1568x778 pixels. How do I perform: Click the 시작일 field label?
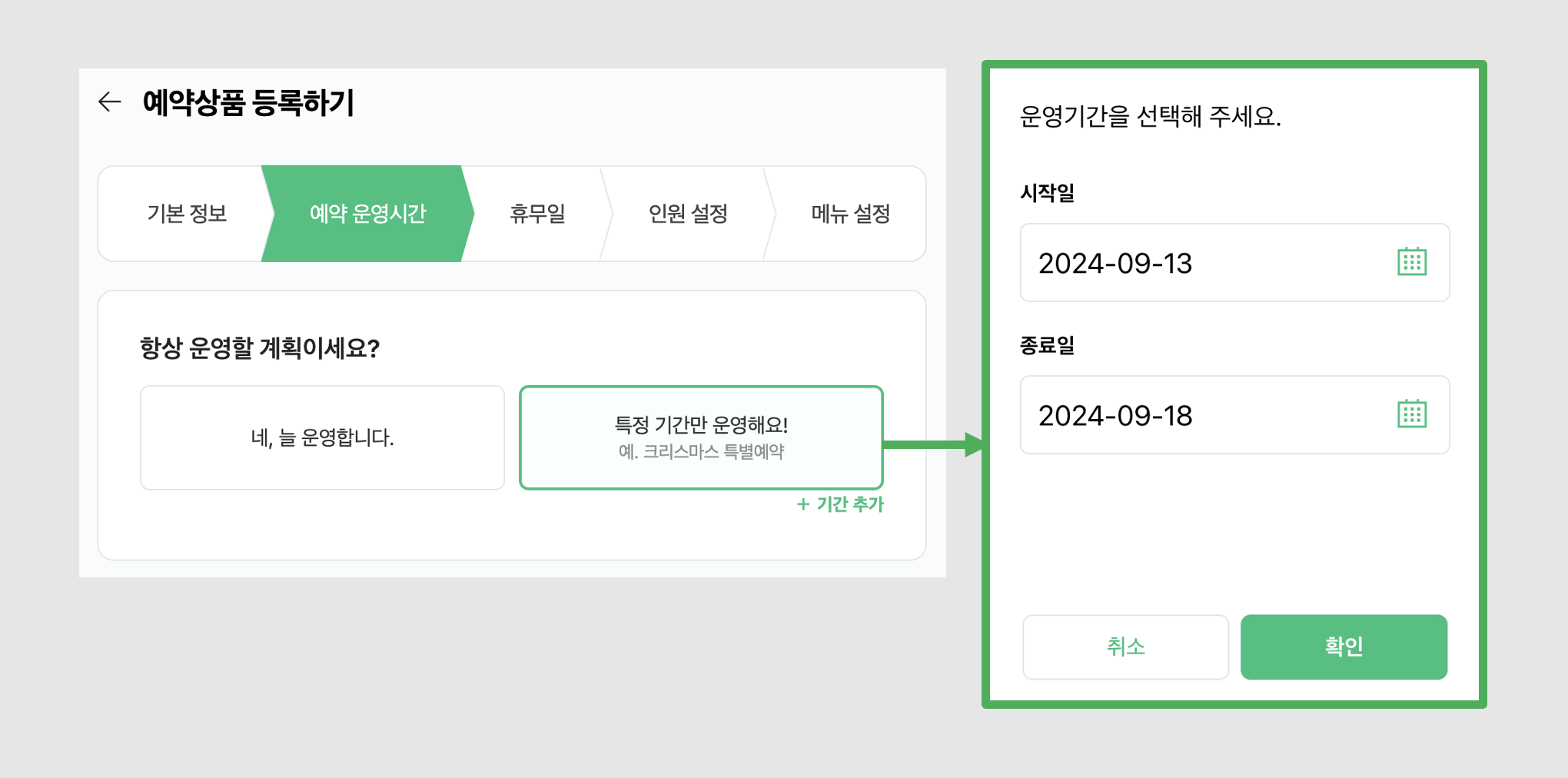(x=1047, y=192)
